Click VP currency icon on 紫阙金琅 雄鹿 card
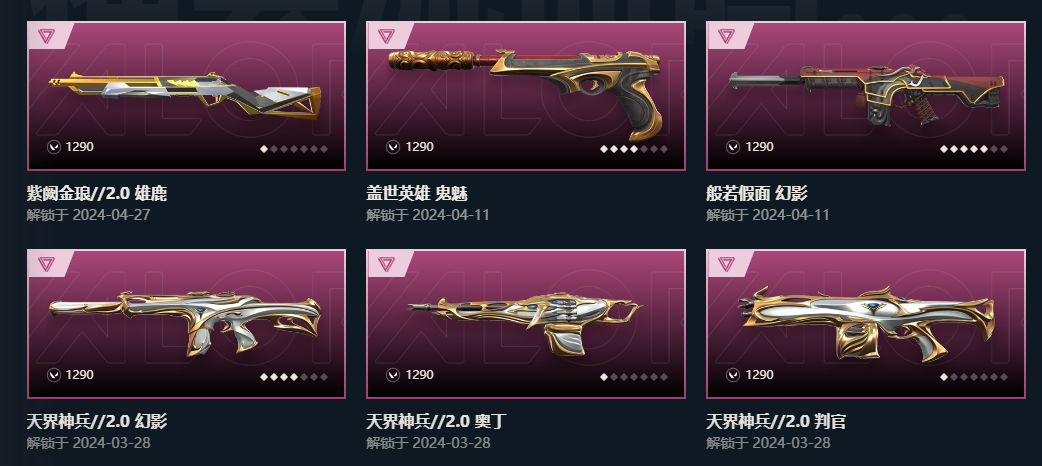The image size is (1042, 466). [54, 147]
